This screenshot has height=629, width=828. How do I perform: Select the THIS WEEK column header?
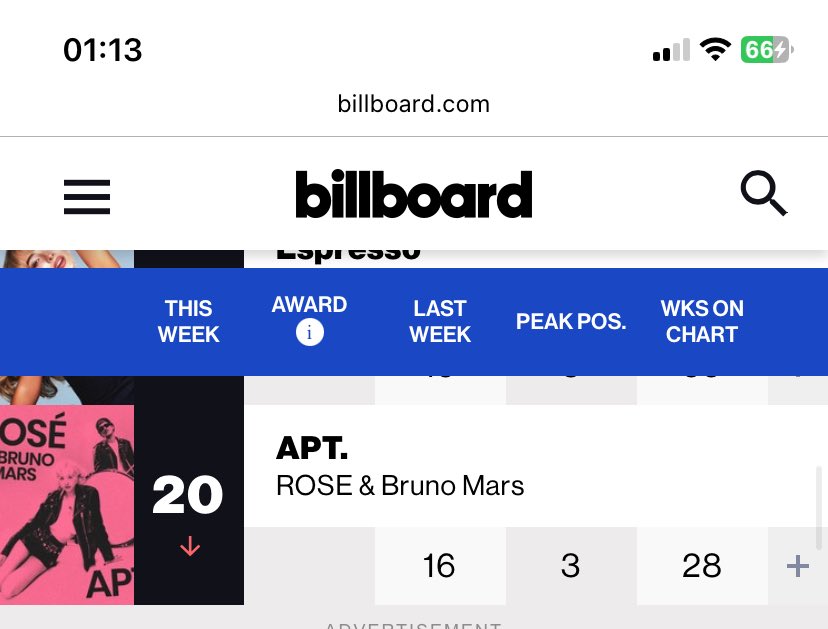tap(189, 321)
